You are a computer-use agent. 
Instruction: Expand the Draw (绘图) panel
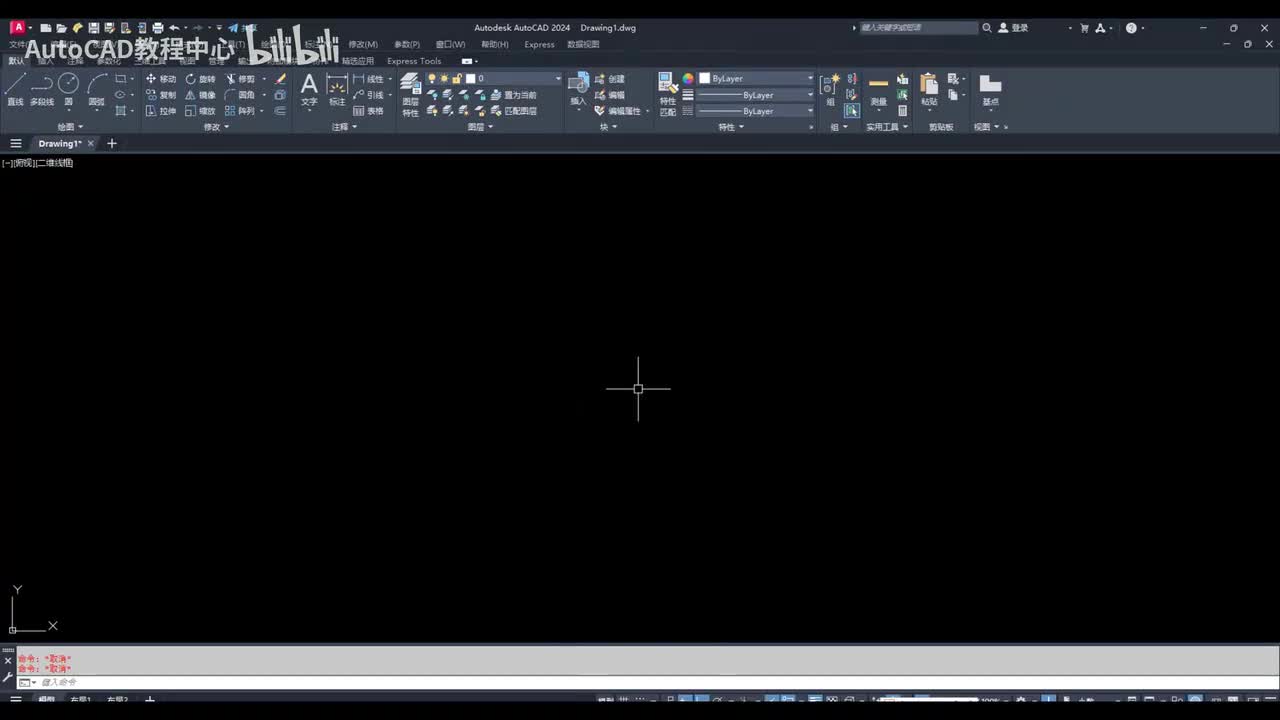[x=70, y=127]
